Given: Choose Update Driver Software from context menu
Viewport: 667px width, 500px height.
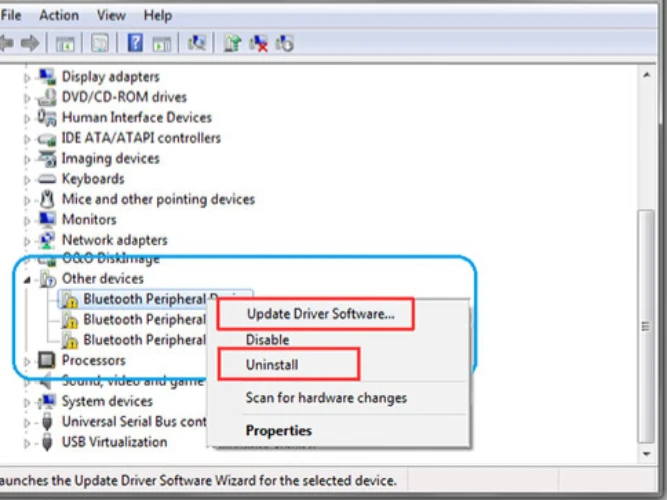Looking at the screenshot, I should pos(320,314).
